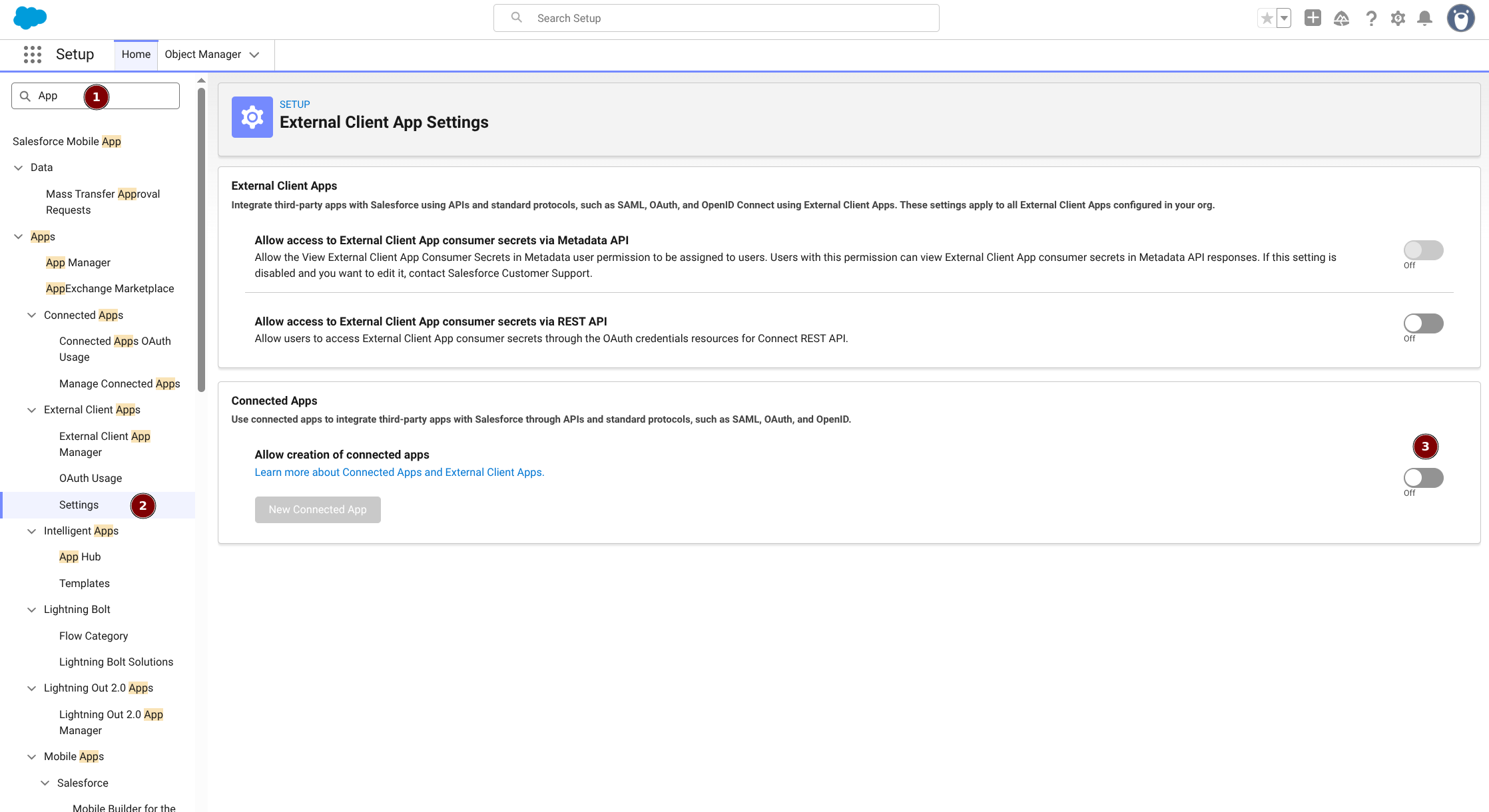The width and height of the screenshot is (1489, 812).
Task: Click the user avatar profile icon
Action: [x=1460, y=19]
